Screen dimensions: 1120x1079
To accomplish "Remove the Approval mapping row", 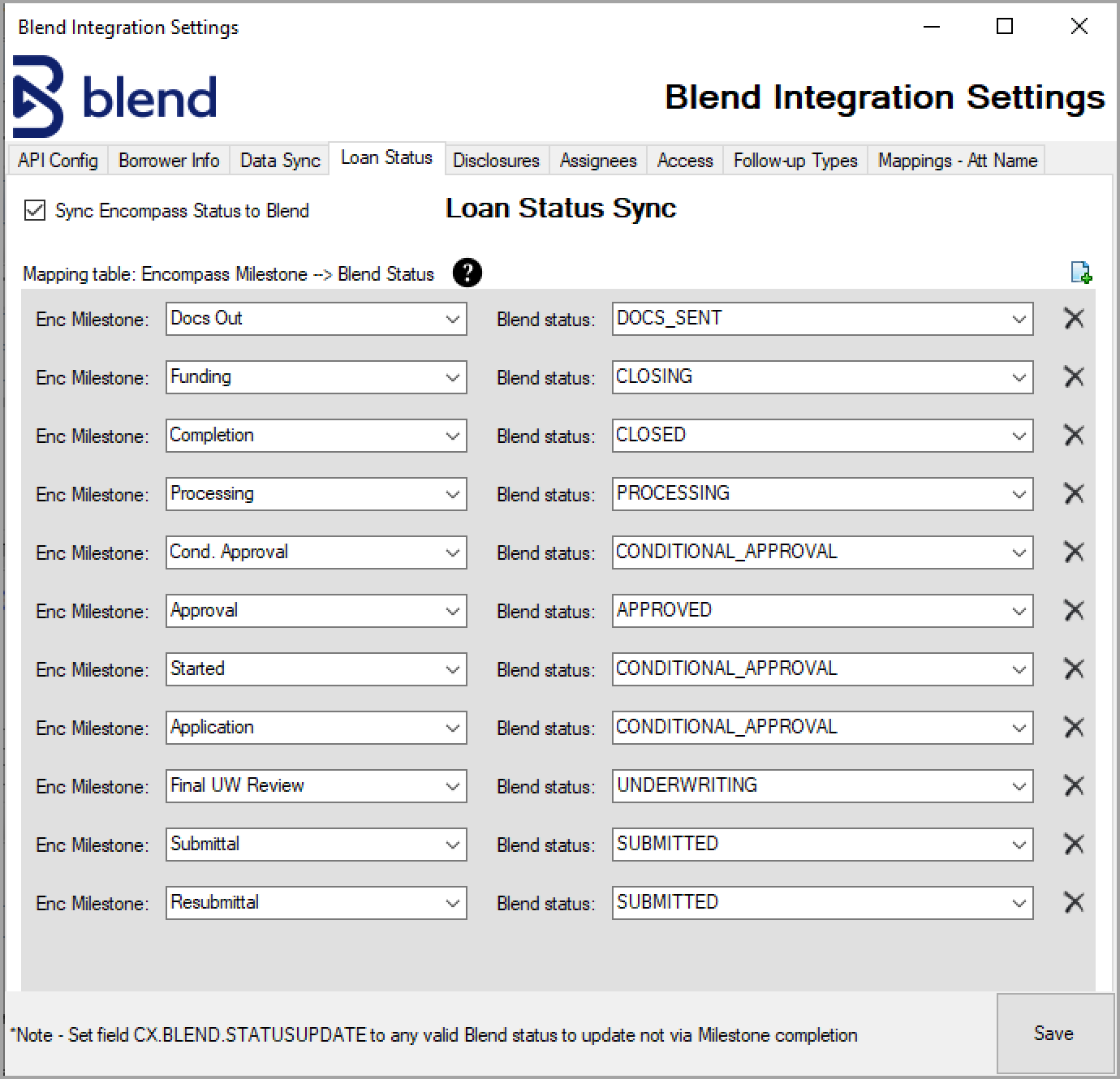I will tap(1074, 611).
